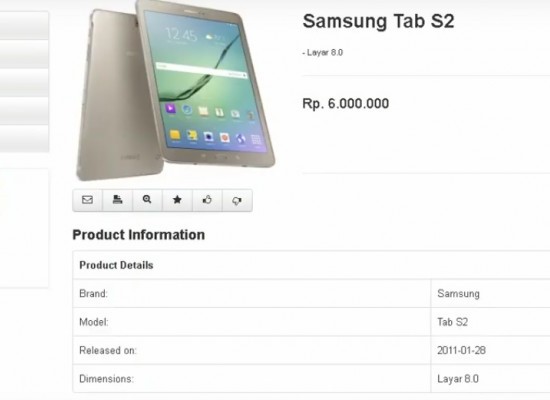The height and width of the screenshot is (400, 550).
Task: Dislike the product with thumbs-down icon
Action: pyautogui.click(x=237, y=200)
